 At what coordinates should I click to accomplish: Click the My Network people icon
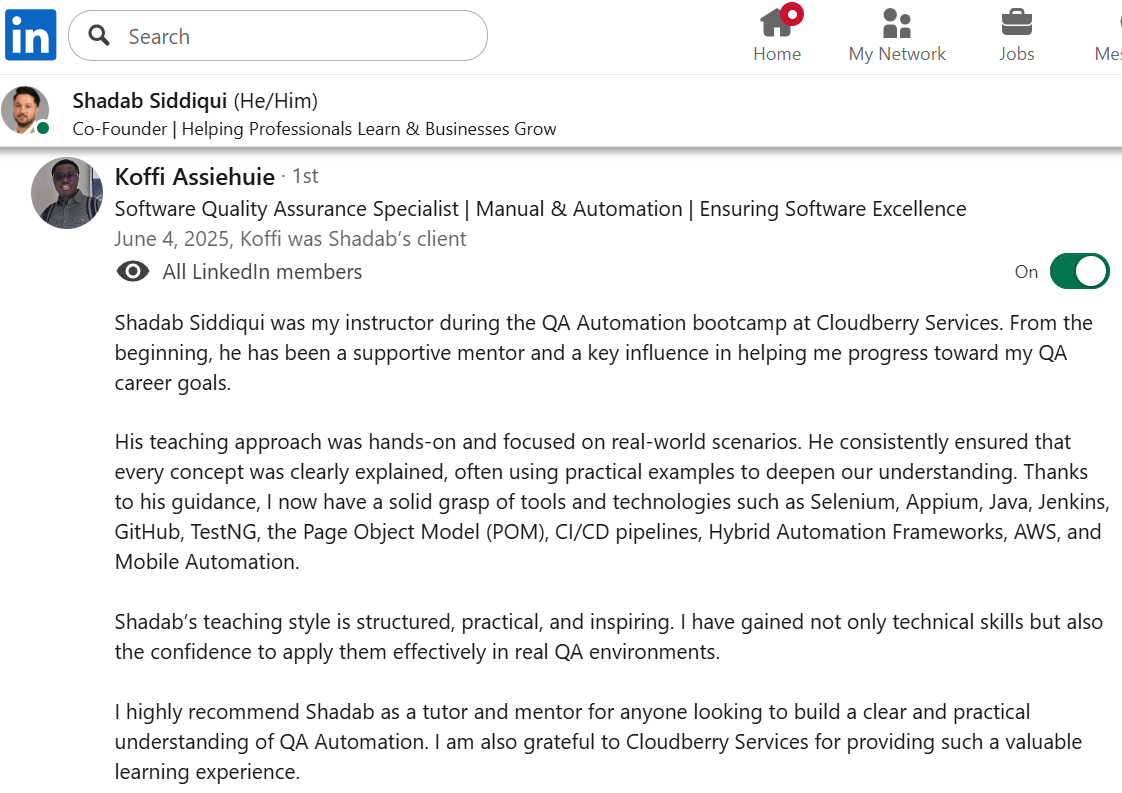pyautogui.click(x=897, y=22)
